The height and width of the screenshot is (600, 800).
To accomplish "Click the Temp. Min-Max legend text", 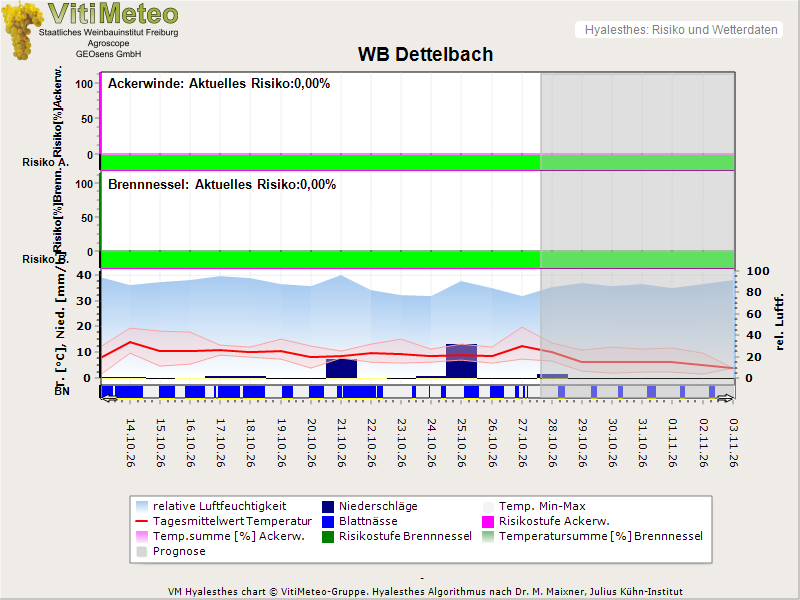I will (x=542, y=506).
